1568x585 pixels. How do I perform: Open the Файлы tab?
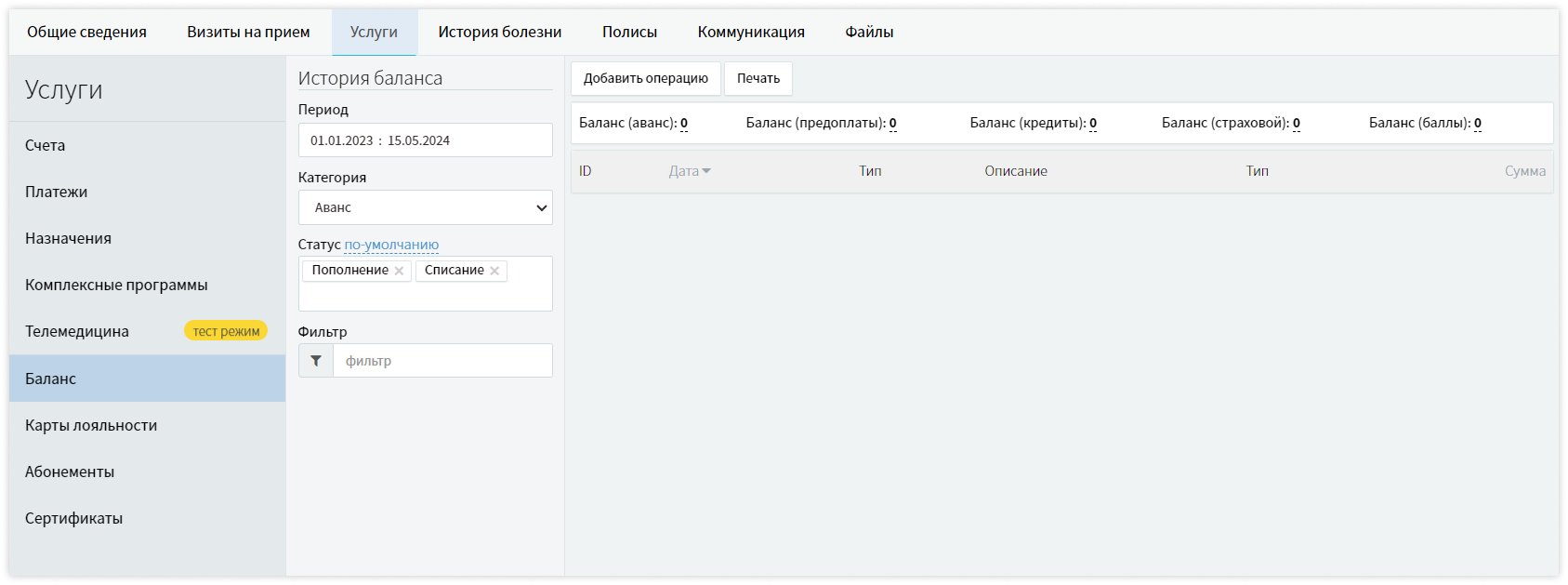pos(869,32)
